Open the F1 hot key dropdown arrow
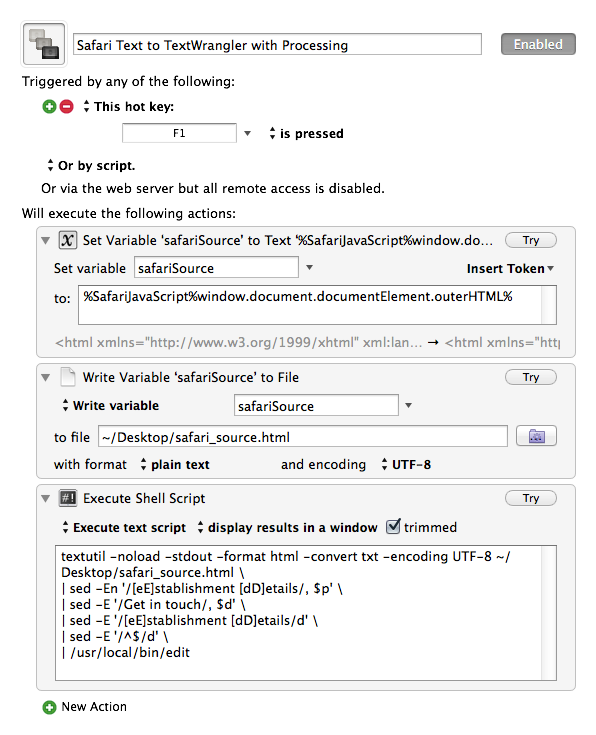The height and width of the screenshot is (735, 596). coord(247,134)
